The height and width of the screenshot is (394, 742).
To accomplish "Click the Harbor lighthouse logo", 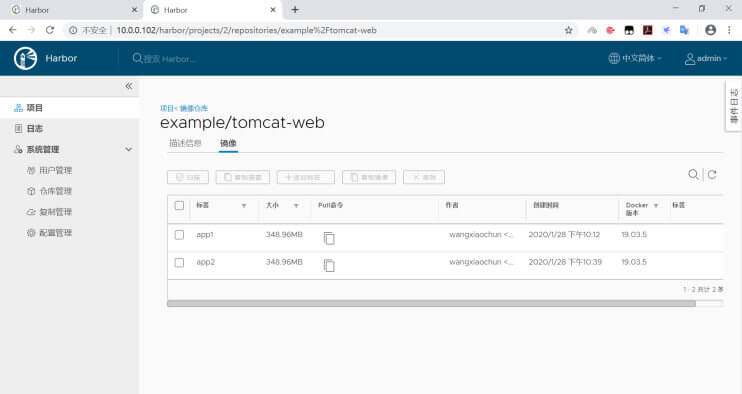I will coord(26,58).
